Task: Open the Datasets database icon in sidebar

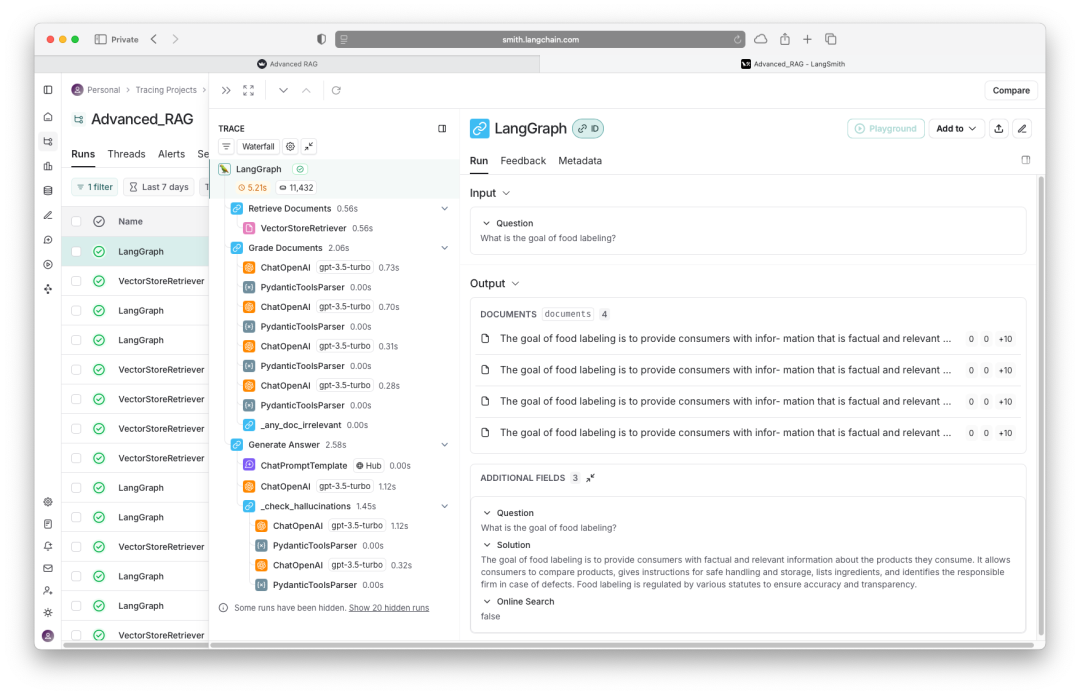Action: coord(48,191)
